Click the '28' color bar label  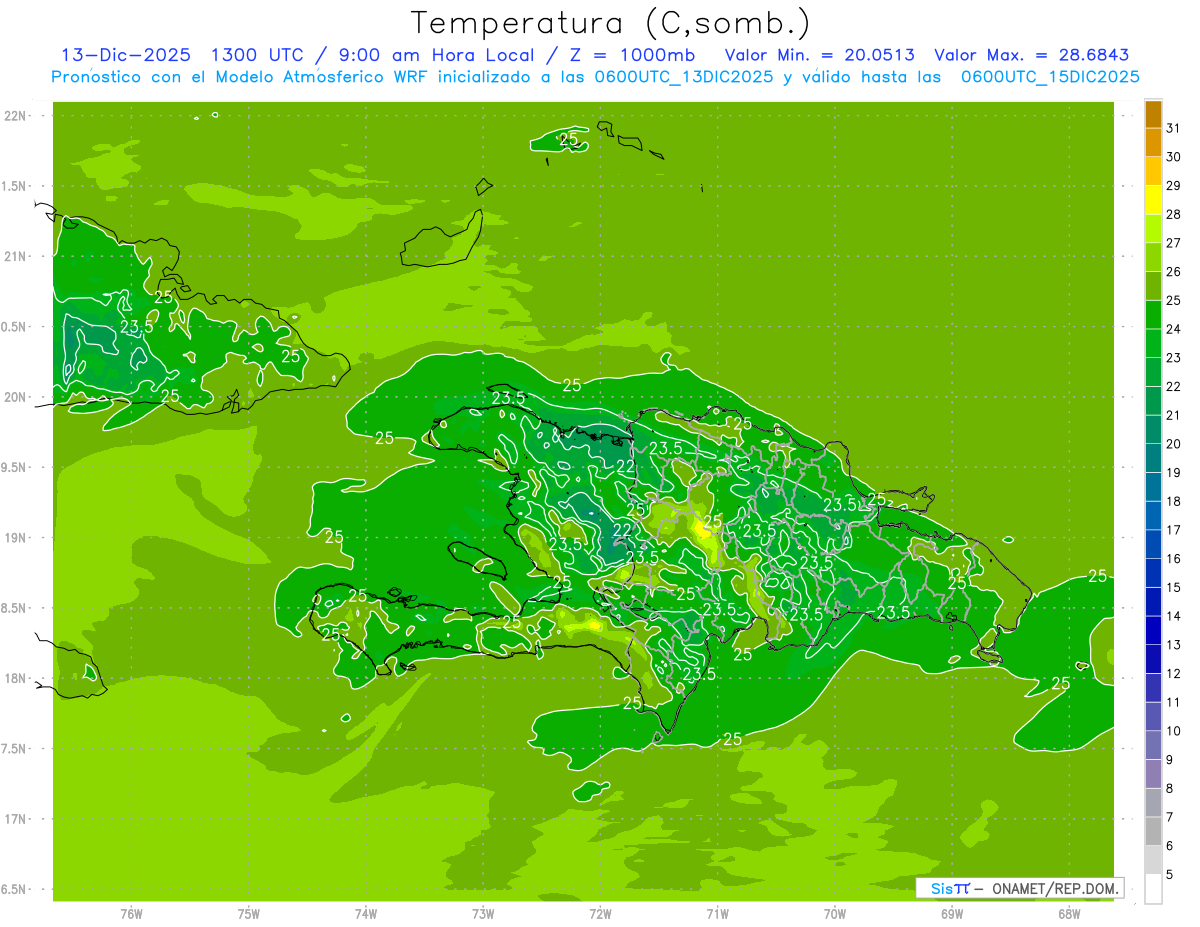1173,214
